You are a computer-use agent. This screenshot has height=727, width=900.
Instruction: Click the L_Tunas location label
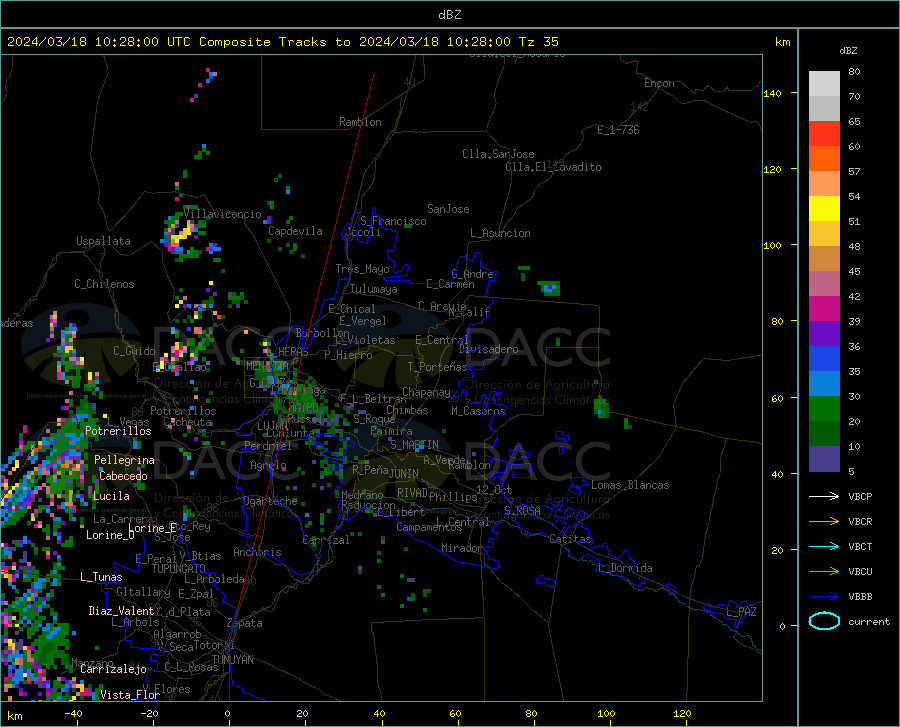(101, 577)
